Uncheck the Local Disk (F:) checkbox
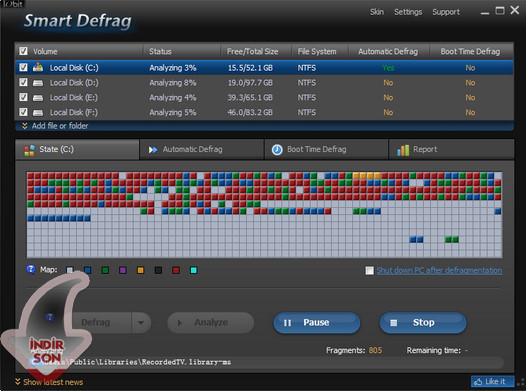Viewport: 526px width, 391px height. tap(23, 112)
